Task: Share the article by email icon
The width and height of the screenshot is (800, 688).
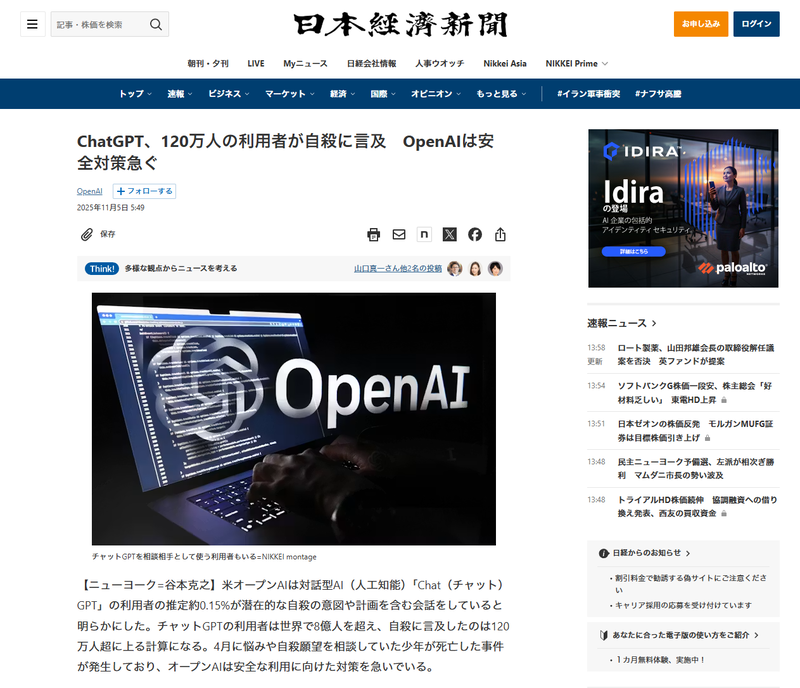Action: click(398, 234)
